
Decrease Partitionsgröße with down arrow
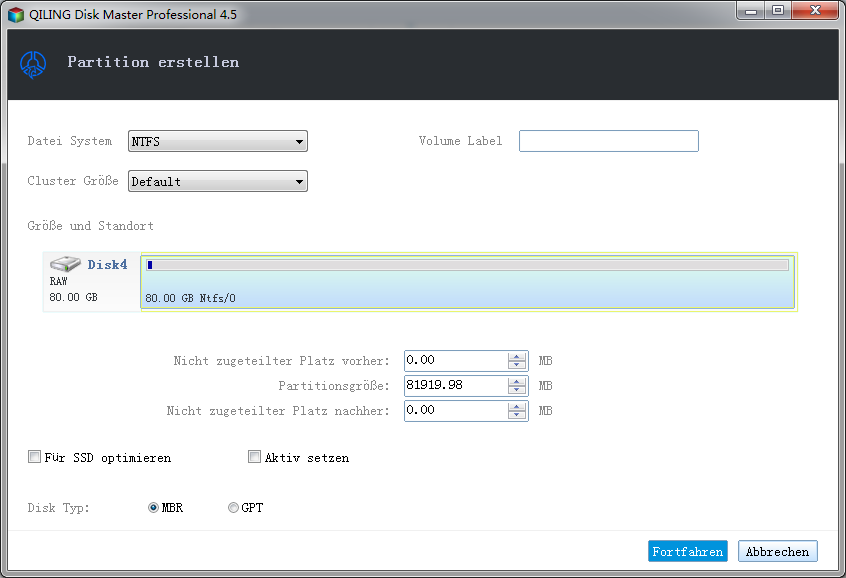coord(517,390)
